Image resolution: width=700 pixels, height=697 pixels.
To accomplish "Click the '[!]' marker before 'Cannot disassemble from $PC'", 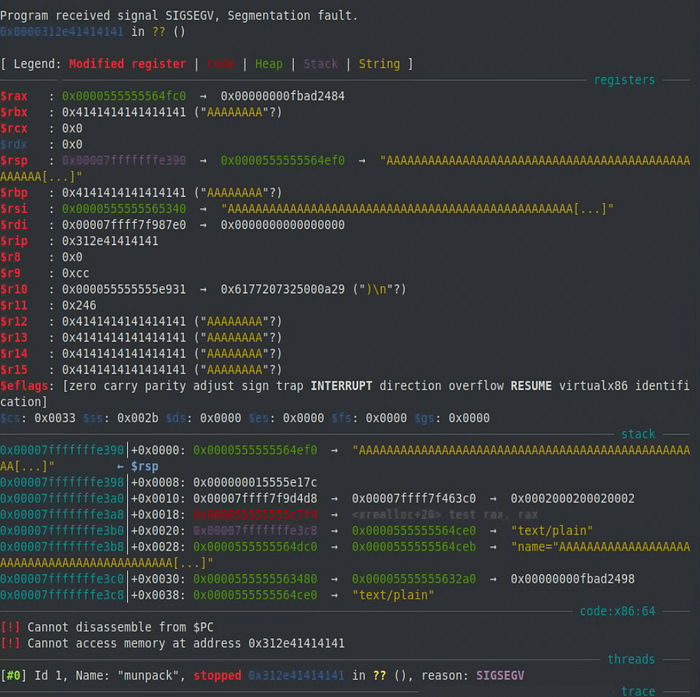I will pos(10,627).
